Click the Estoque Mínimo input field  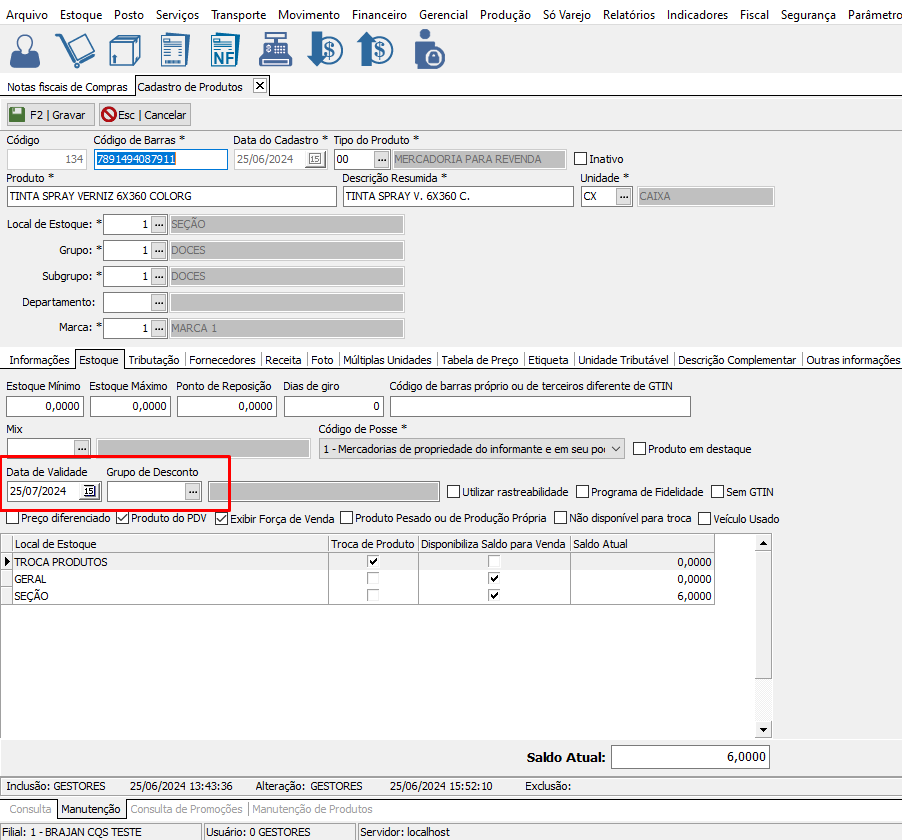pyautogui.click(x=45, y=406)
